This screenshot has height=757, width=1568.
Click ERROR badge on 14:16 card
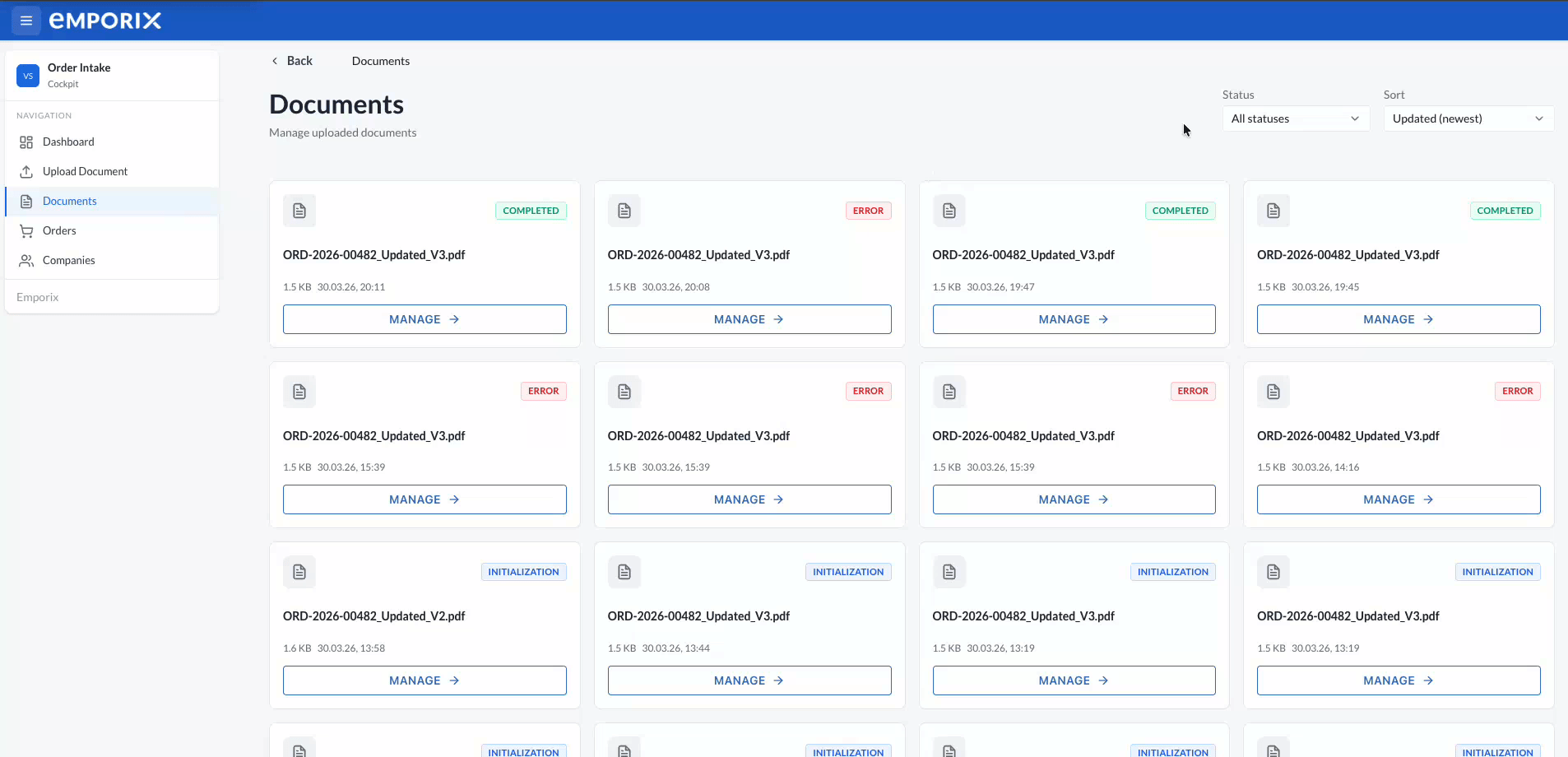click(x=1517, y=392)
